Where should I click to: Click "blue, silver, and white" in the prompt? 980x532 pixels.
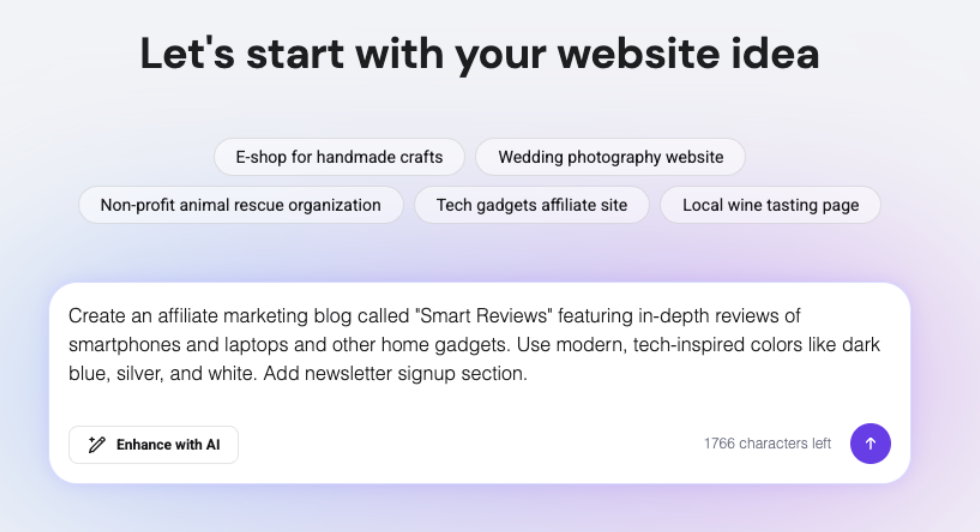(x=163, y=373)
